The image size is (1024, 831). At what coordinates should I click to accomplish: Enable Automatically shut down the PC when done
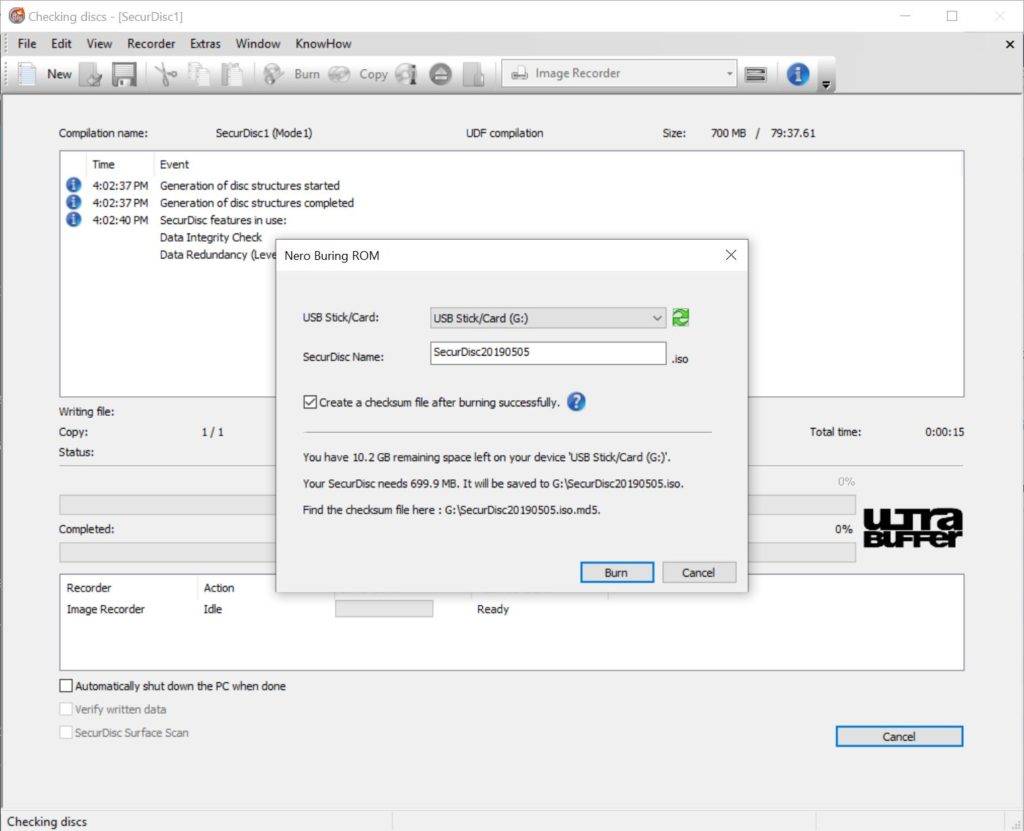pyautogui.click(x=66, y=686)
